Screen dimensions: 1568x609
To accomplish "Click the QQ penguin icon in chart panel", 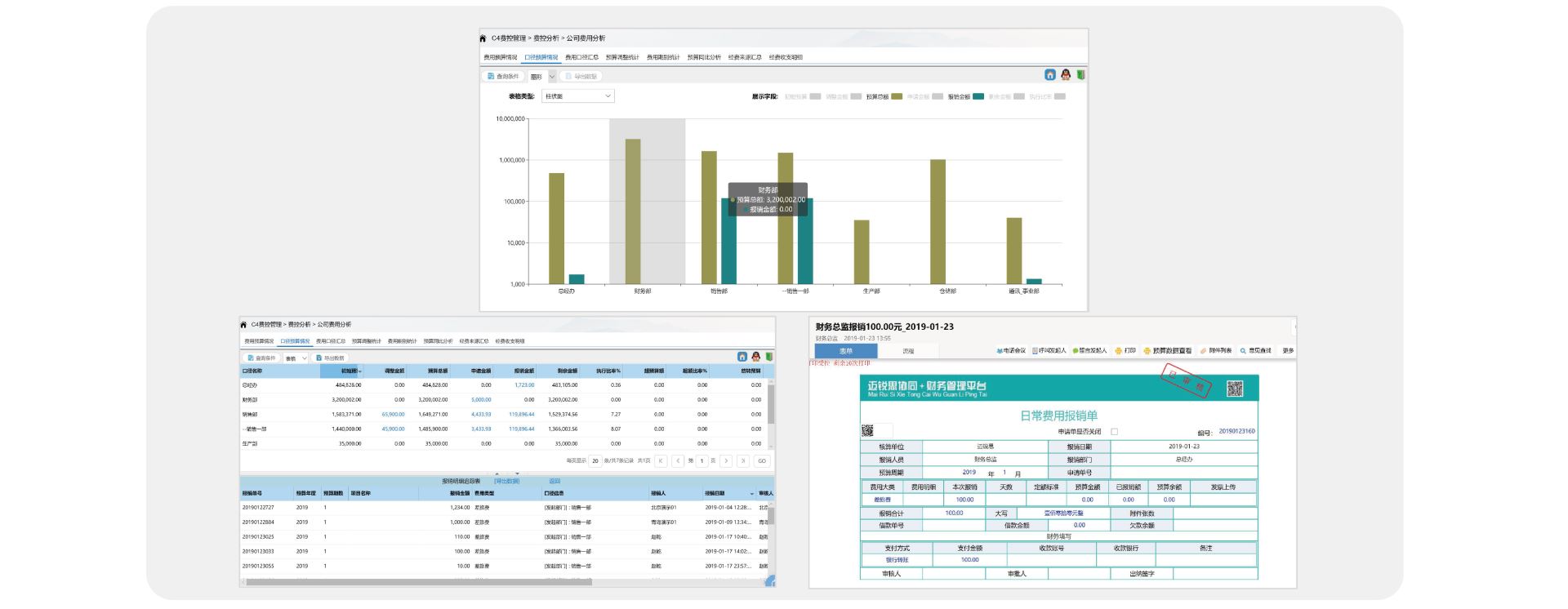I will click(1065, 75).
